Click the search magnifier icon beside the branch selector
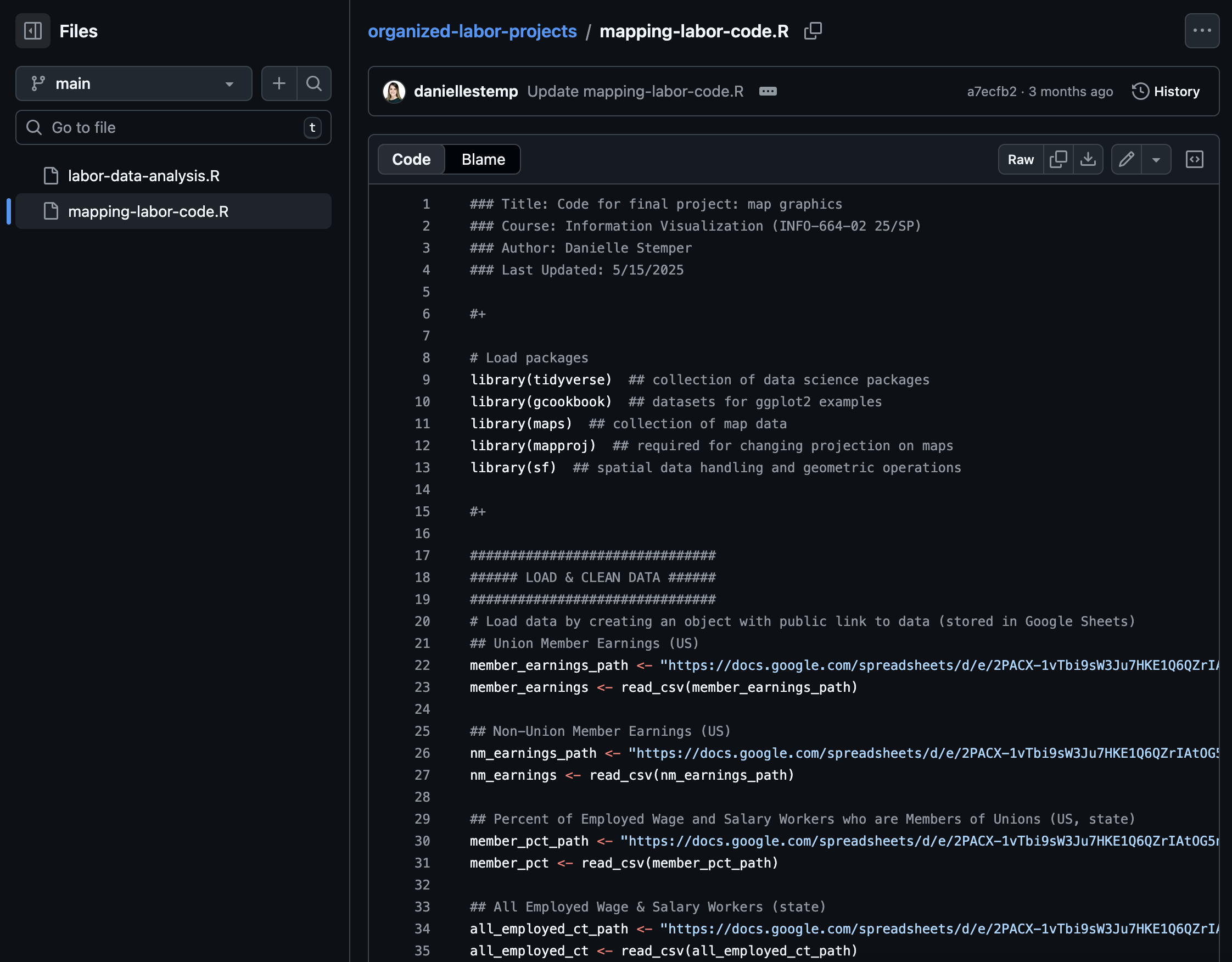Image resolution: width=1232 pixels, height=962 pixels. (313, 83)
